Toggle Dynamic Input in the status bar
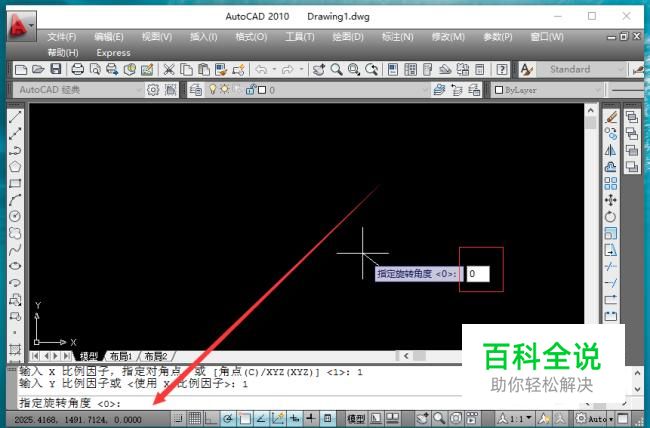The width and height of the screenshot is (650, 428). click(294, 419)
